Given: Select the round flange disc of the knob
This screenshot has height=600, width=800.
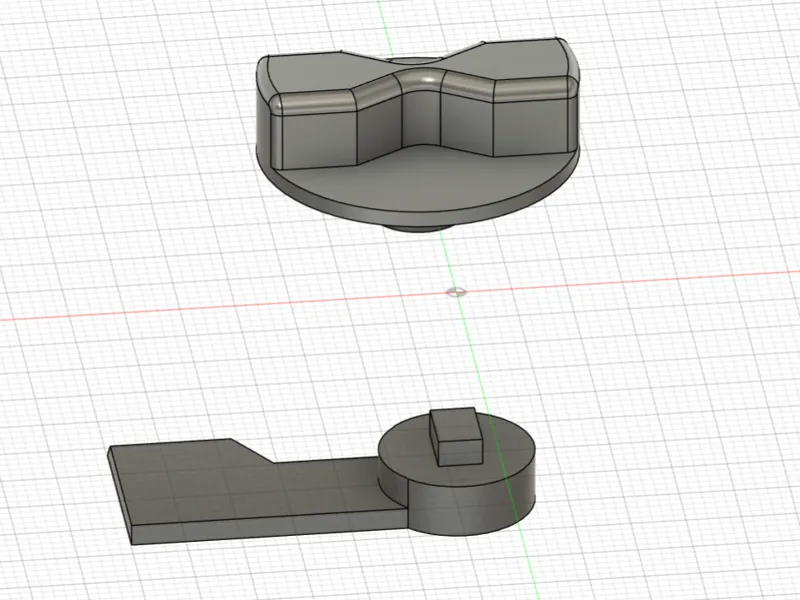Looking at the screenshot, I should (418, 186).
